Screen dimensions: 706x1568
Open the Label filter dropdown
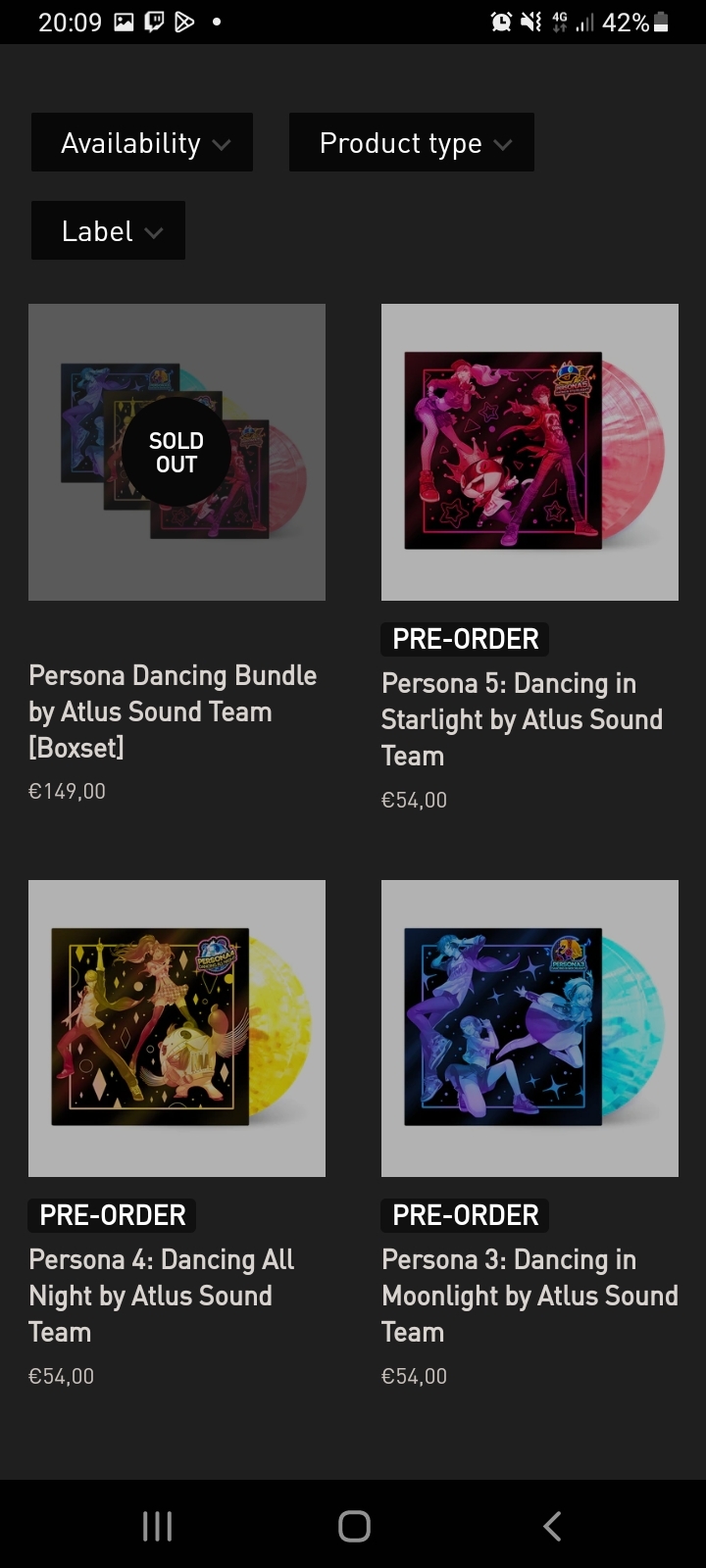point(108,230)
